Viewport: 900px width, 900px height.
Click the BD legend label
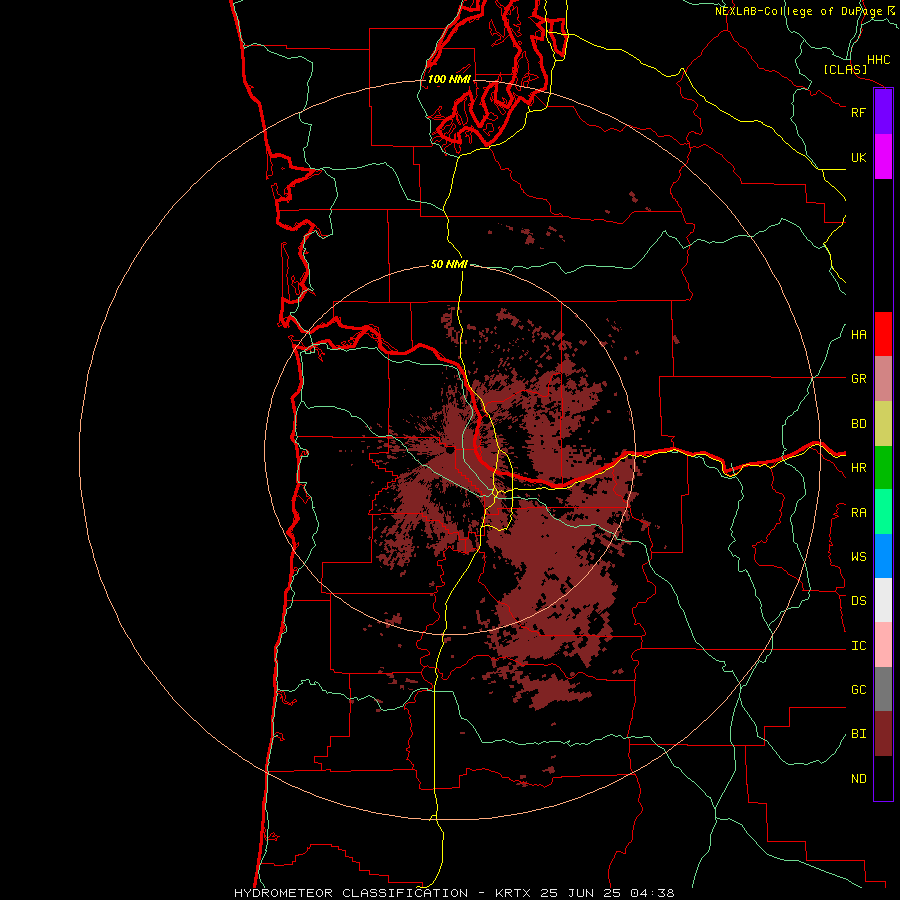point(858,424)
